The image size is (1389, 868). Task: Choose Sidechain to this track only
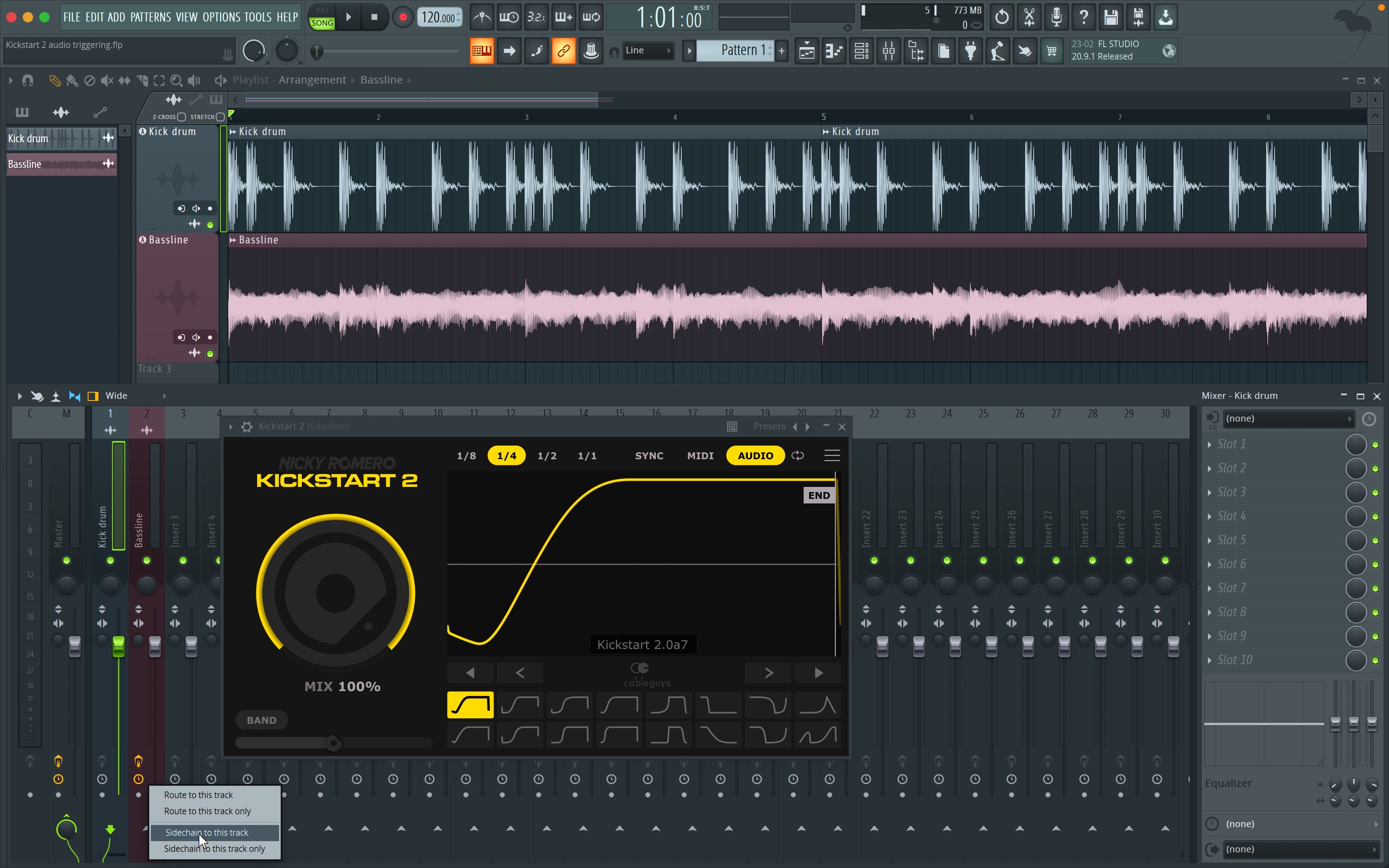point(215,849)
